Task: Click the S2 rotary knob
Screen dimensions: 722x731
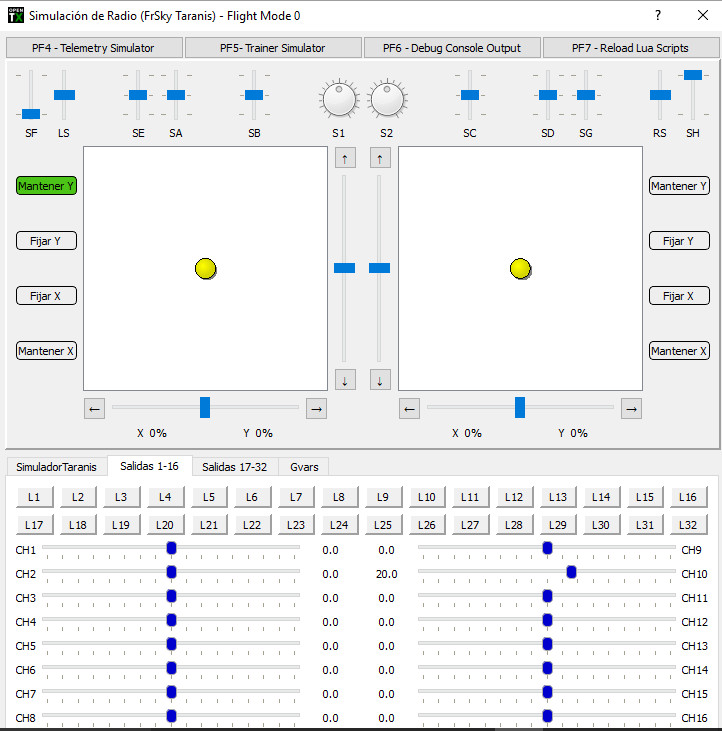Action: (x=387, y=99)
